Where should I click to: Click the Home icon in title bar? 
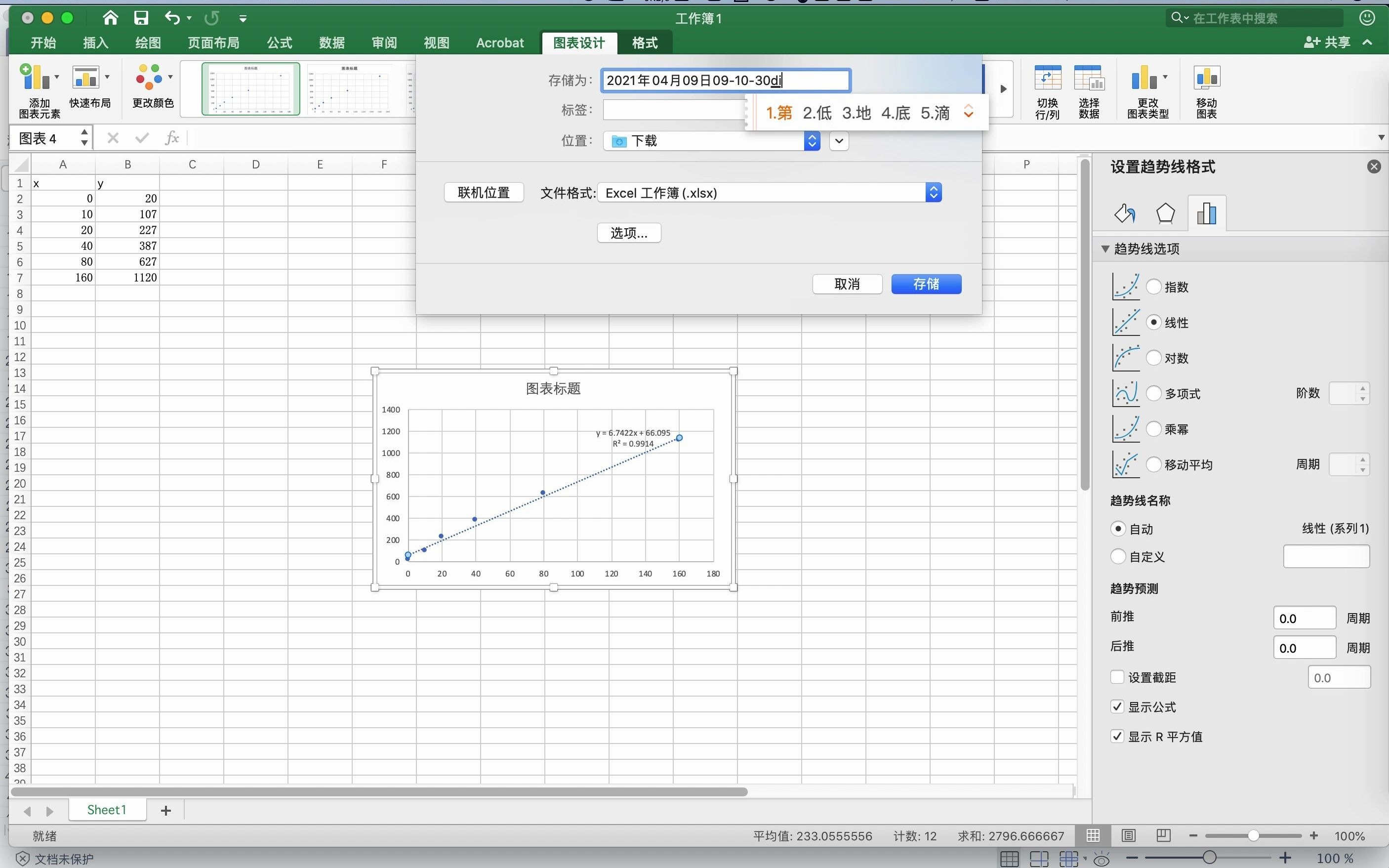pyautogui.click(x=110, y=18)
